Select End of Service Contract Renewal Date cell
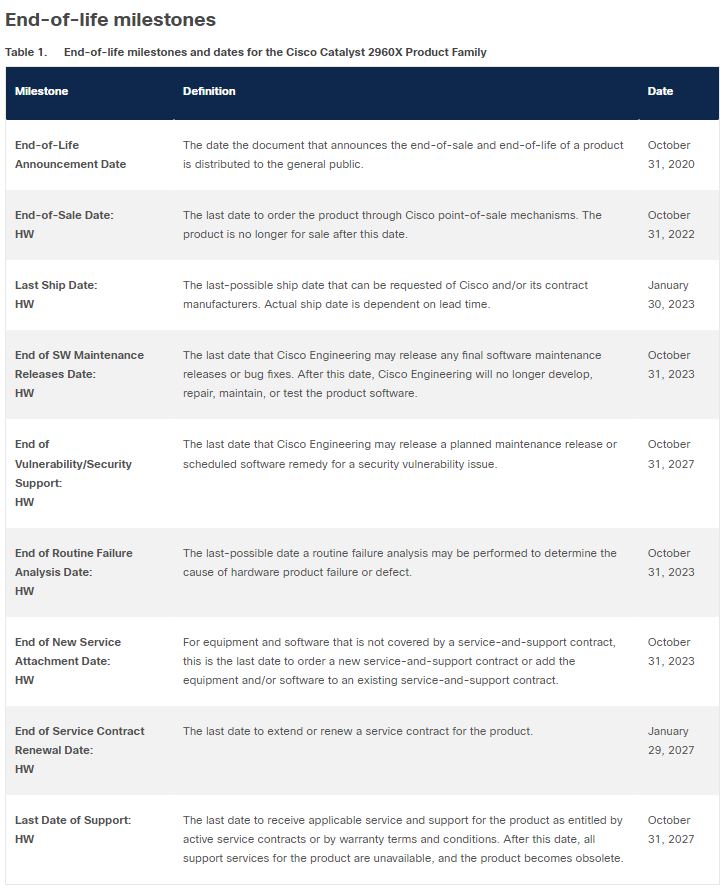 [80, 750]
